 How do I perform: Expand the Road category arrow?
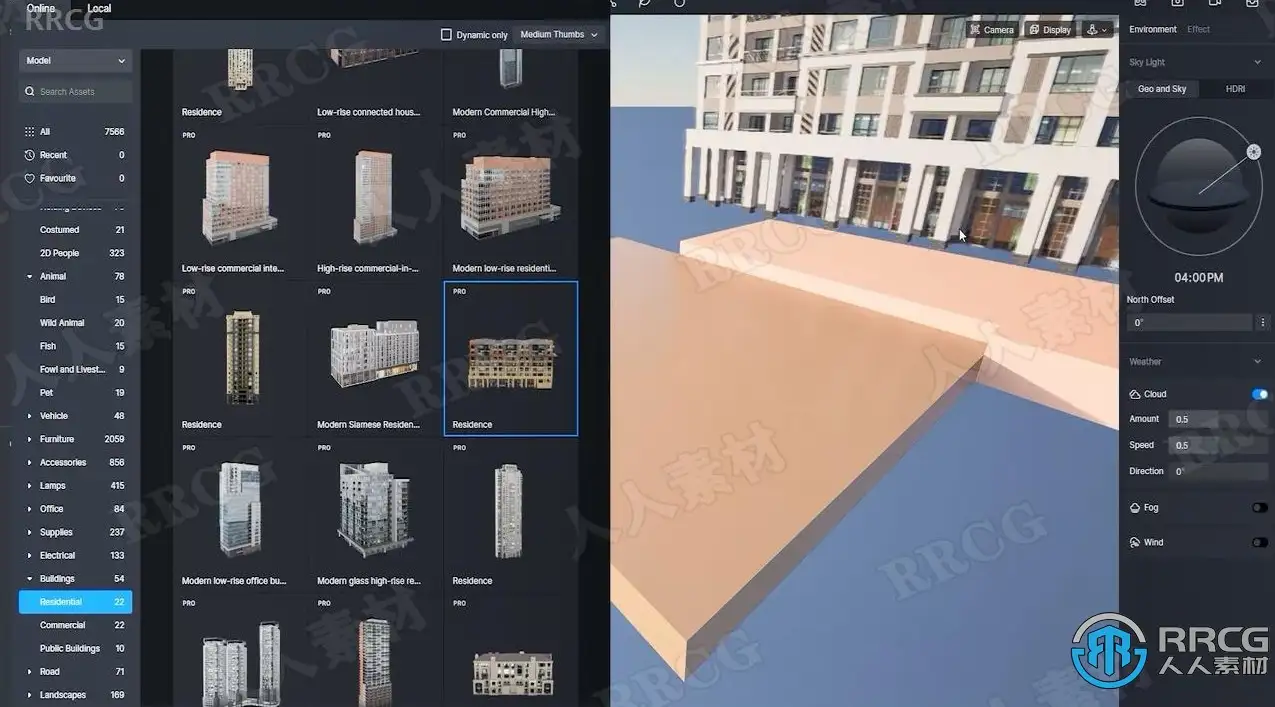[x=29, y=672]
